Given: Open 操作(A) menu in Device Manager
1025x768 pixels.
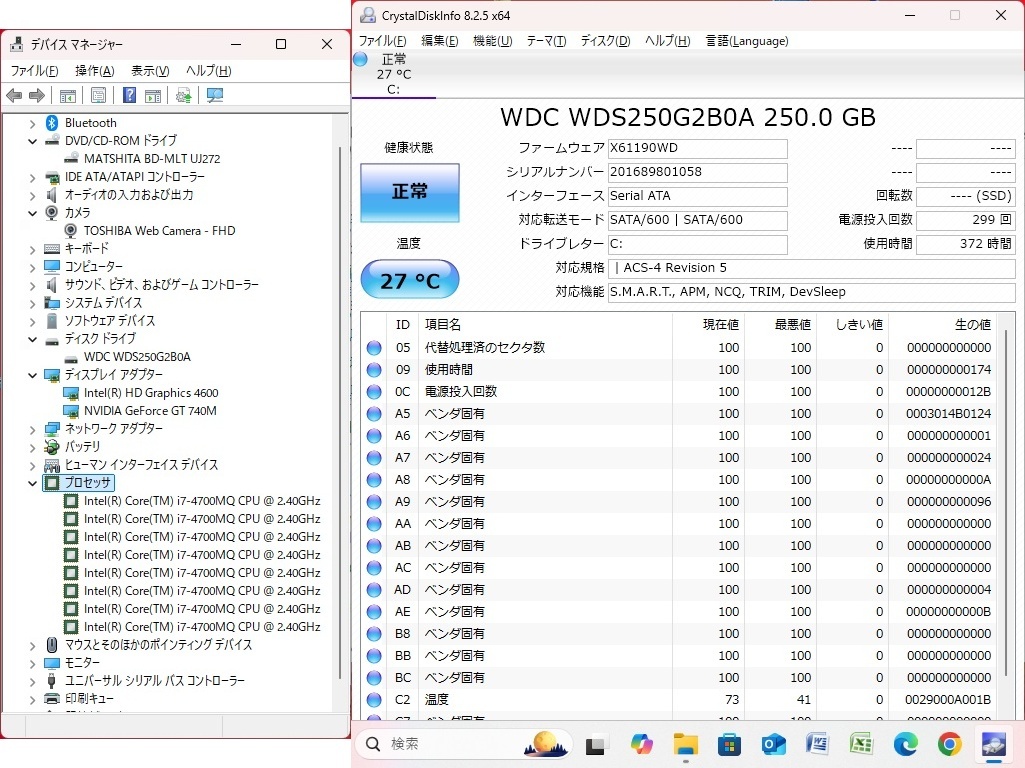Looking at the screenshot, I should pyautogui.click(x=95, y=71).
